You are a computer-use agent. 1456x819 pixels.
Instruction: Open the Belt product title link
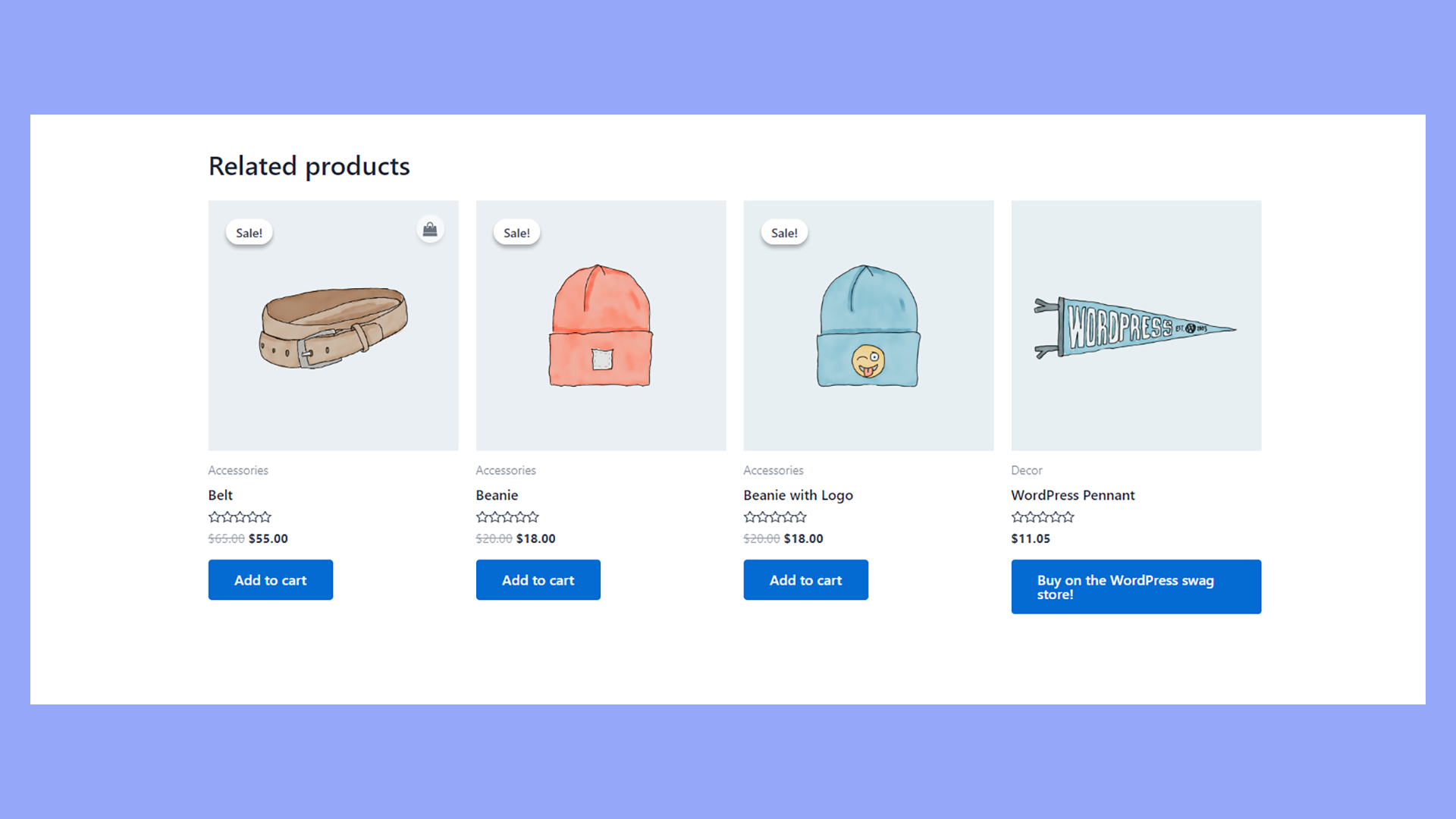click(221, 495)
